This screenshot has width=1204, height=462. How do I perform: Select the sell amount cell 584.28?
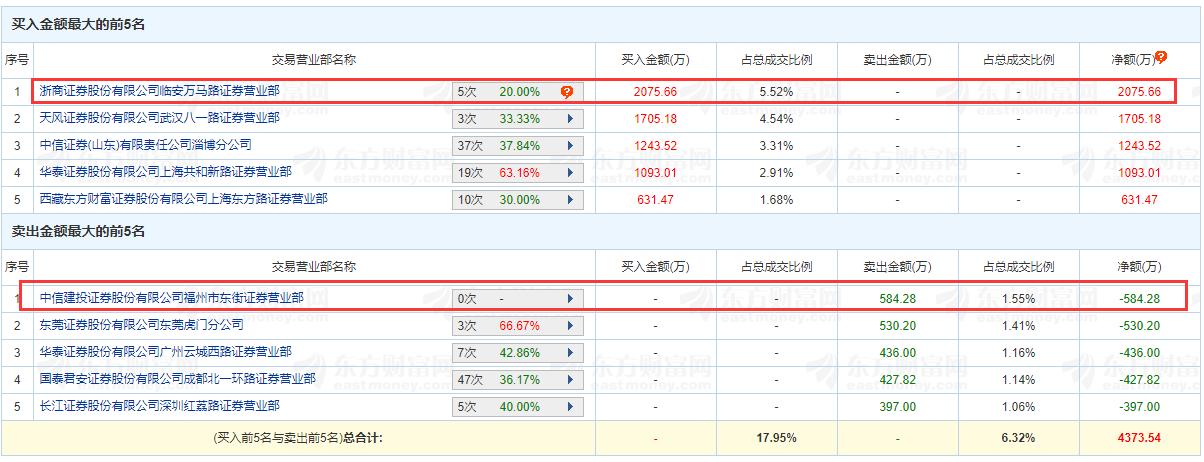click(897, 299)
